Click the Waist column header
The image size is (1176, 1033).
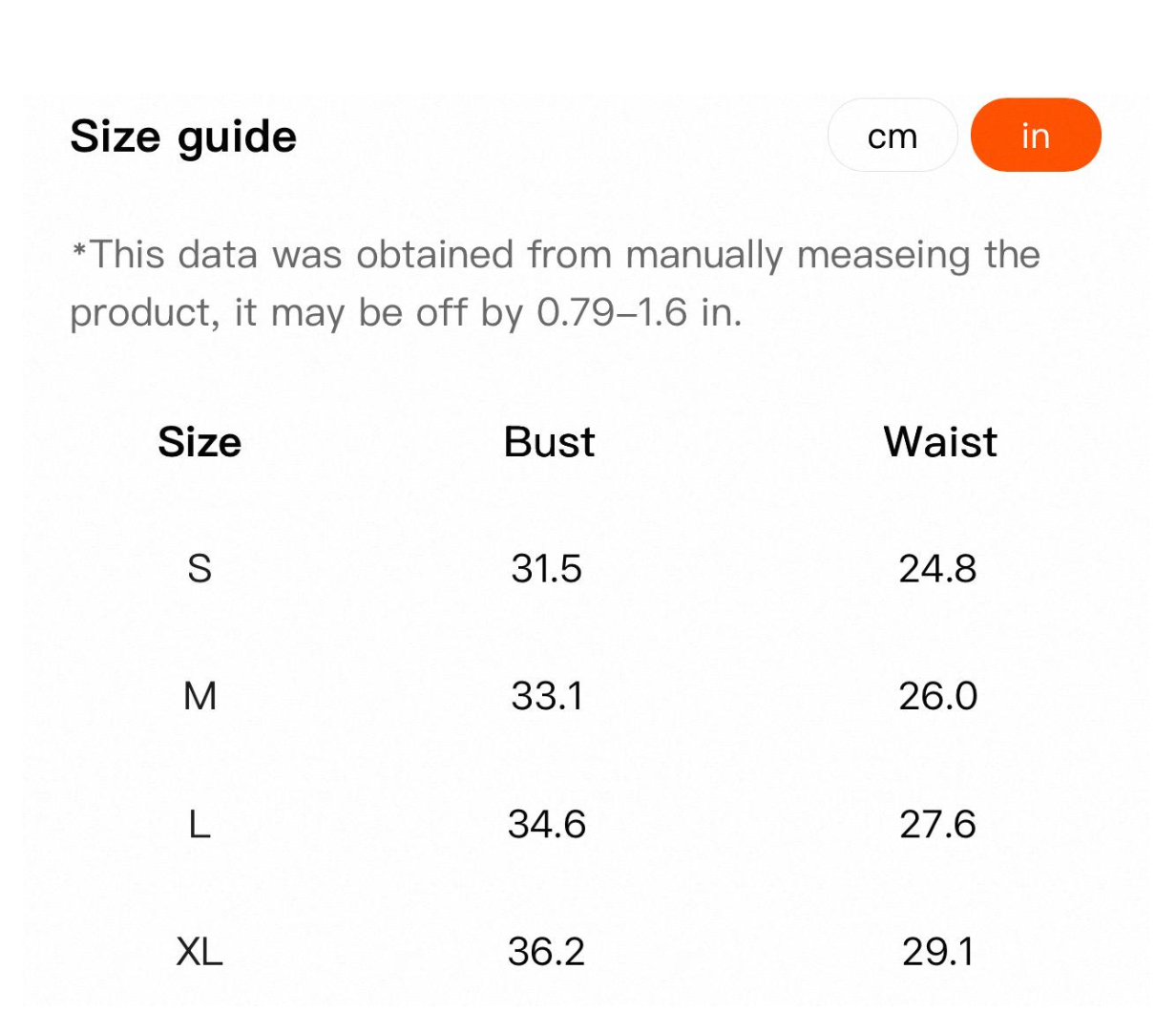(940, 442)
